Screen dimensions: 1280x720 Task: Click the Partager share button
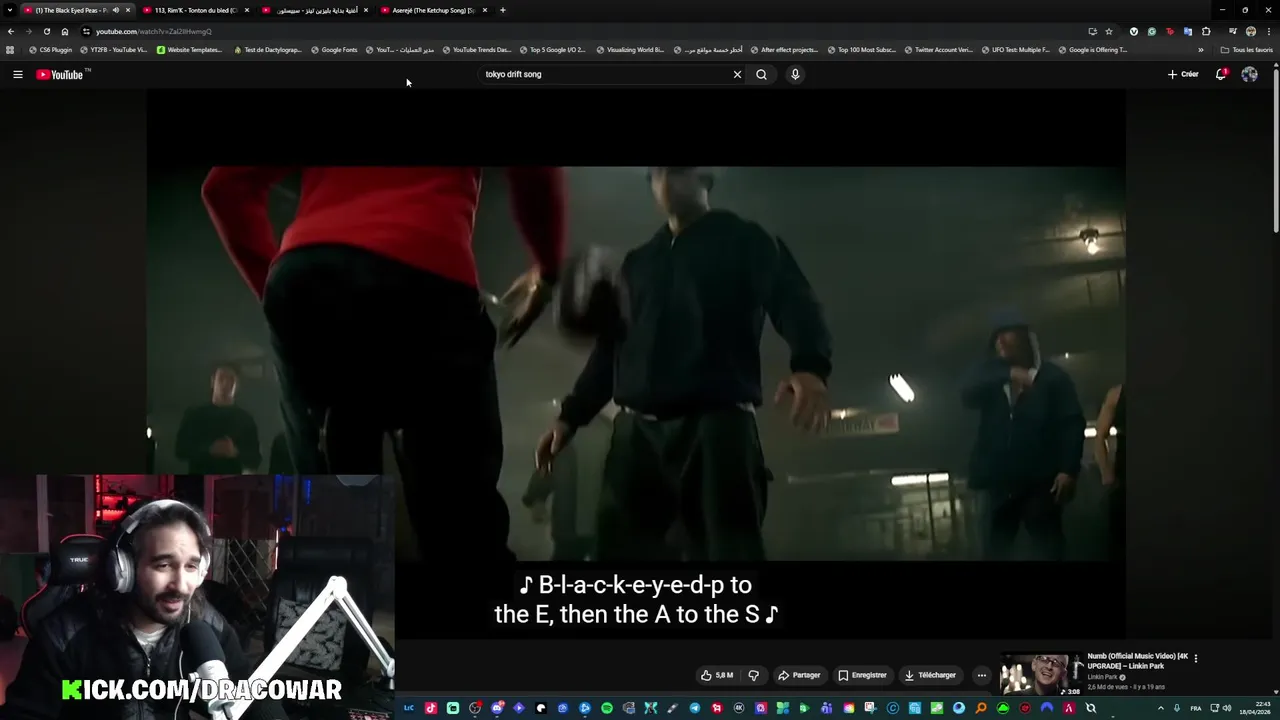tap(799, 675)
